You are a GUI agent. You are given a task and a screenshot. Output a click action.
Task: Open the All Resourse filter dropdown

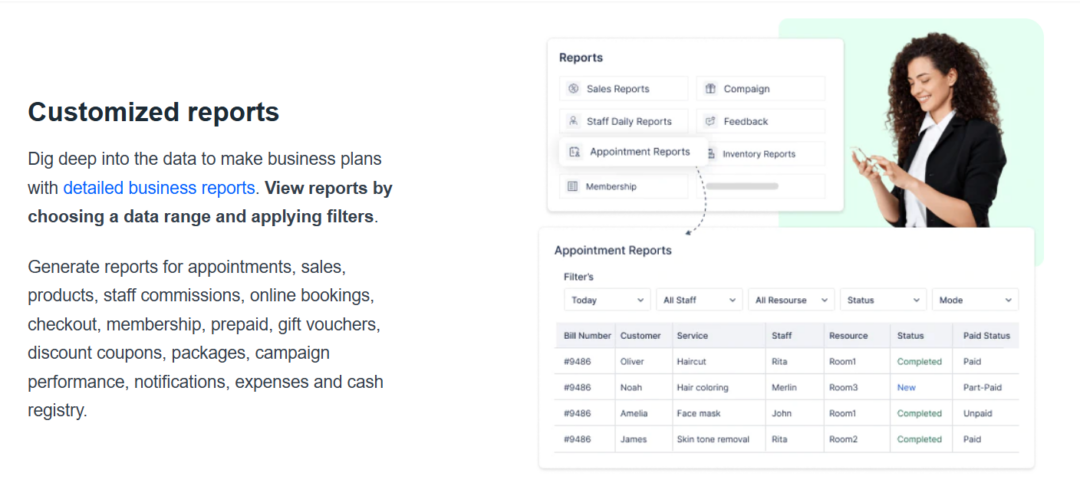tap(791, 300)
